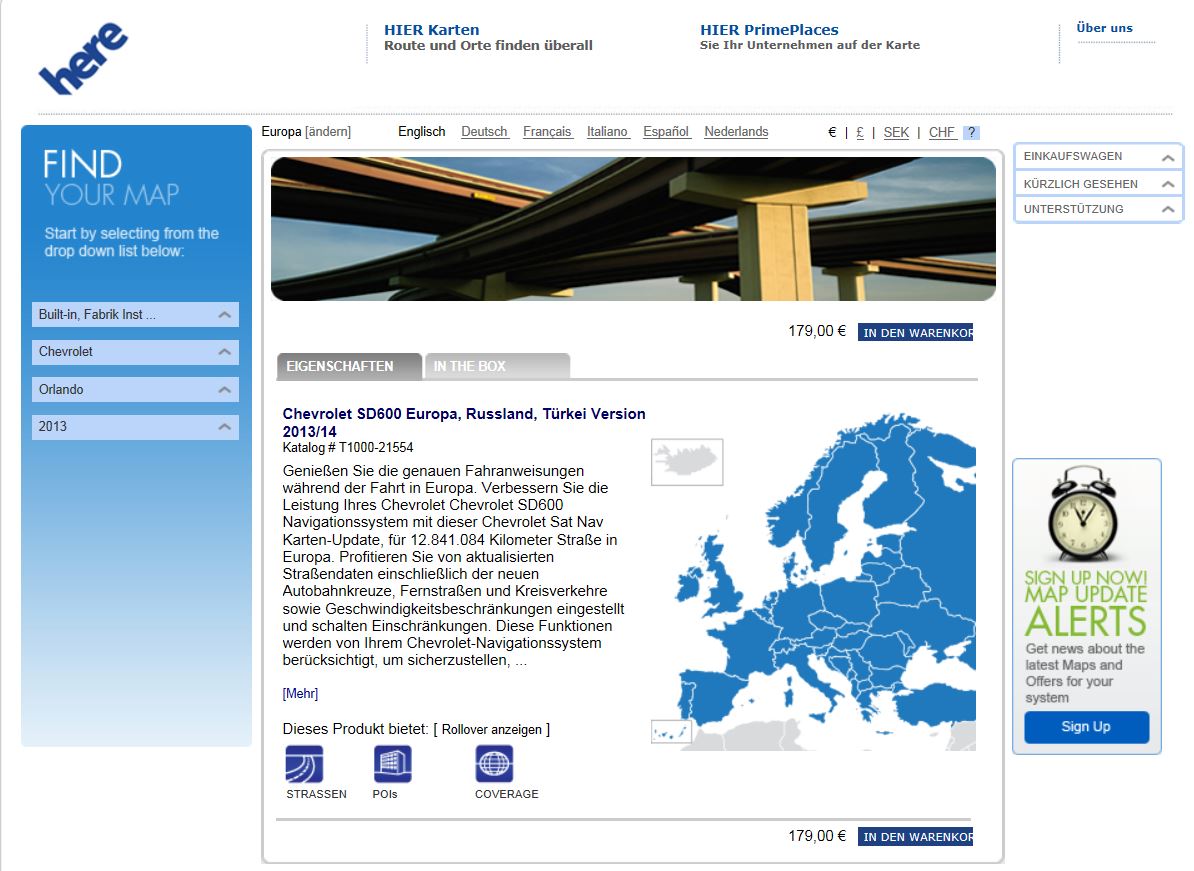Open the 2013 year dropdown
Image resolution: width=1194 pixels, height=871 pixels.
point(135,426)
